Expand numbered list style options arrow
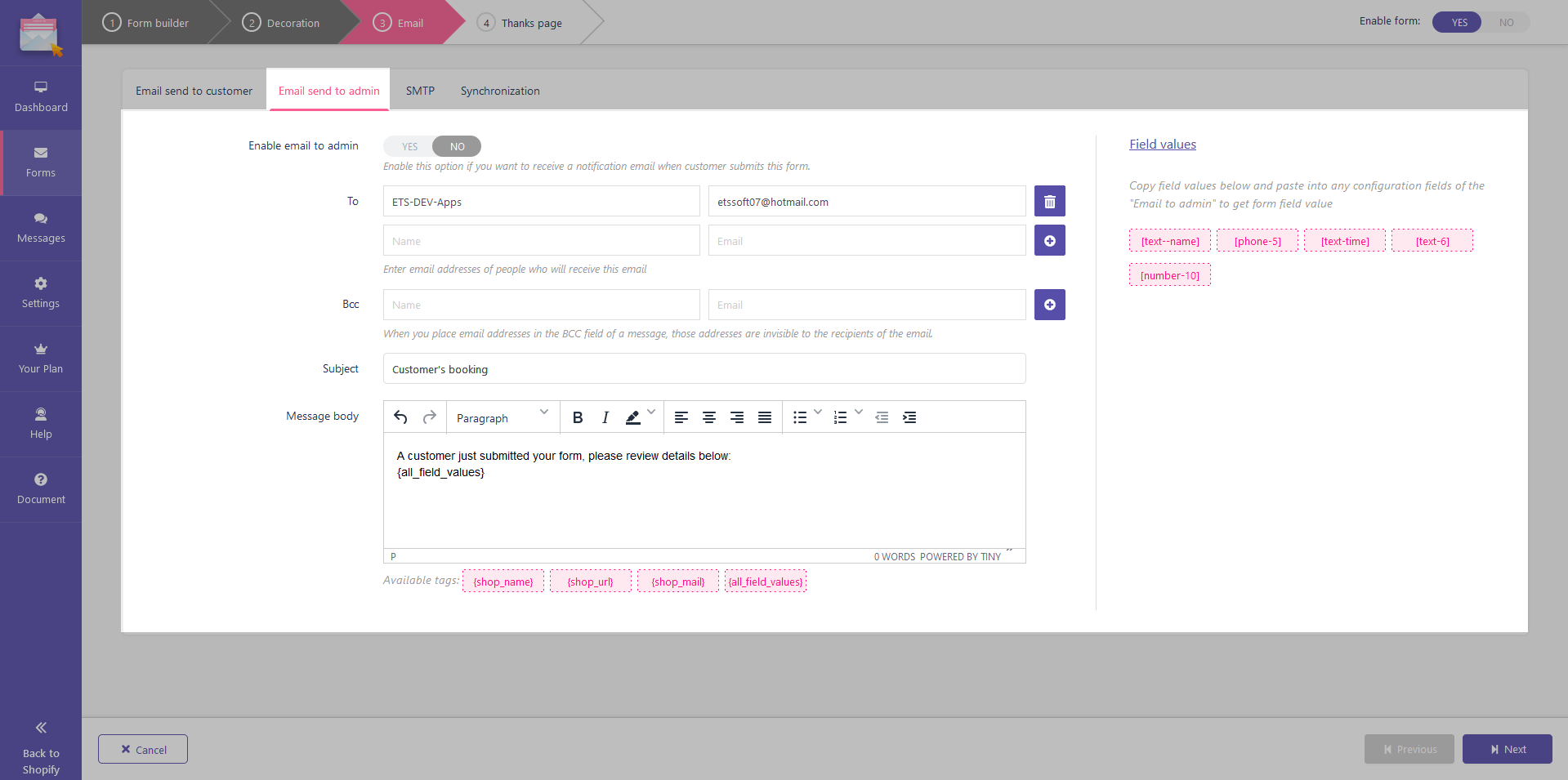The image size is (1568, 780). point(859,412)
